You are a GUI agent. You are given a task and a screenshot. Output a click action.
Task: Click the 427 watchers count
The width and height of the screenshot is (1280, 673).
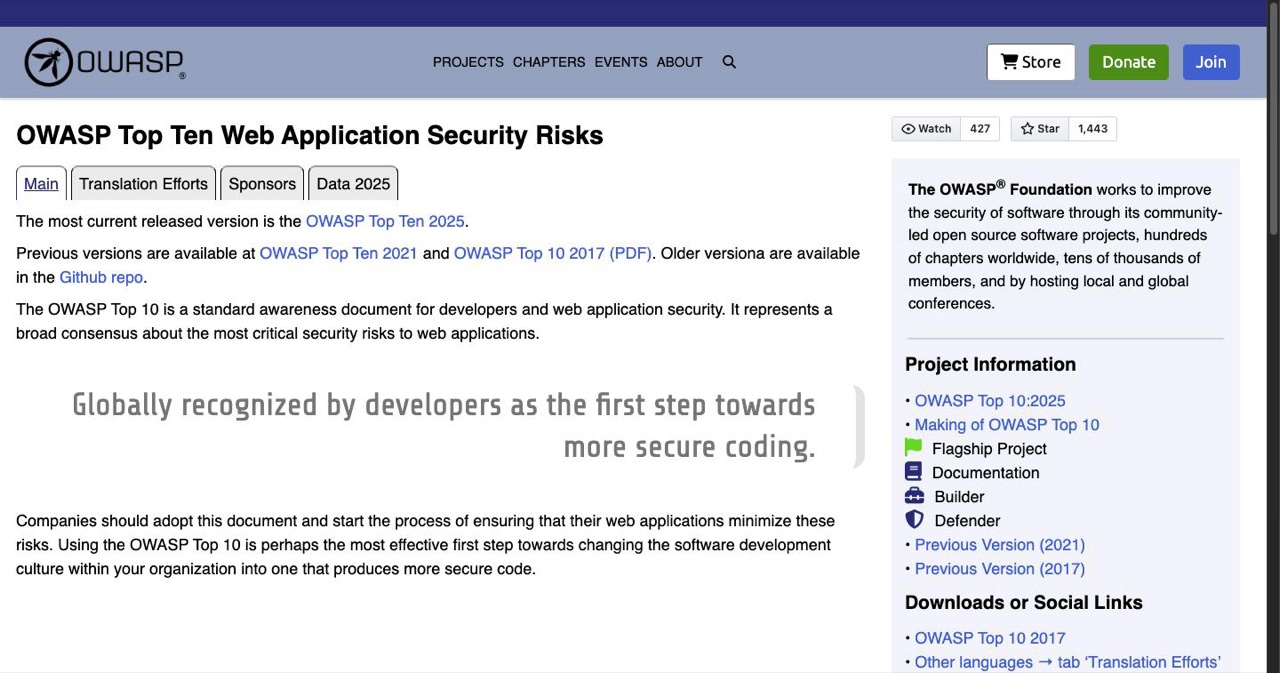tap(980, 129)
